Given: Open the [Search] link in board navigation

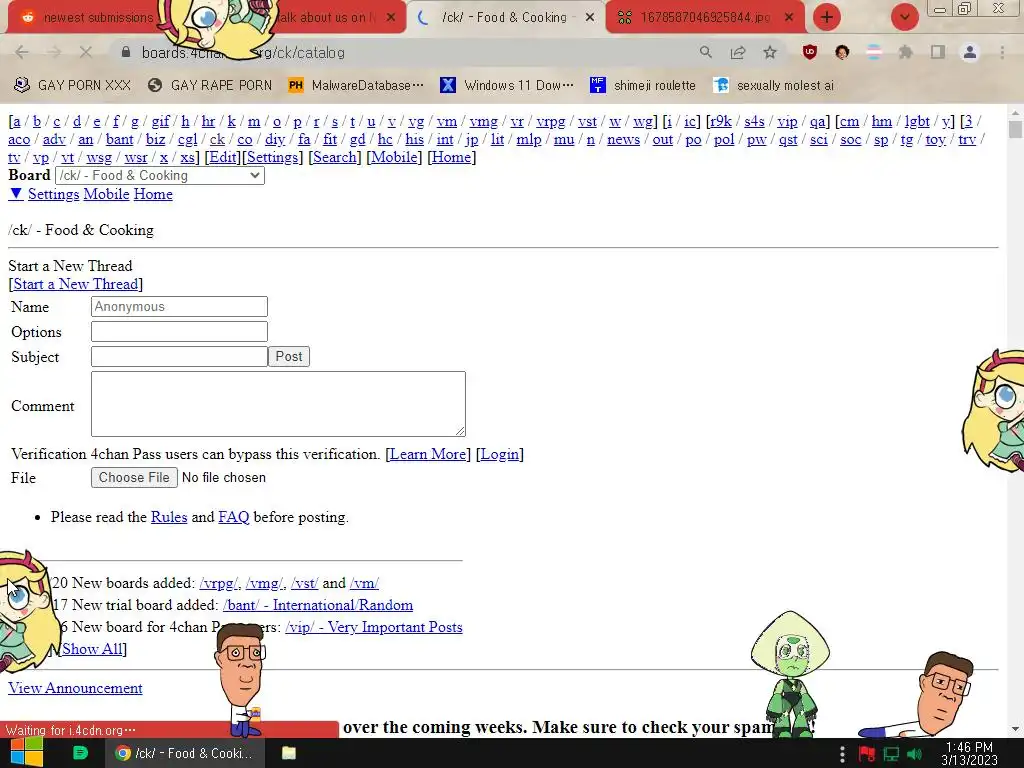Looking at the screenshot, I should (335, 157).
